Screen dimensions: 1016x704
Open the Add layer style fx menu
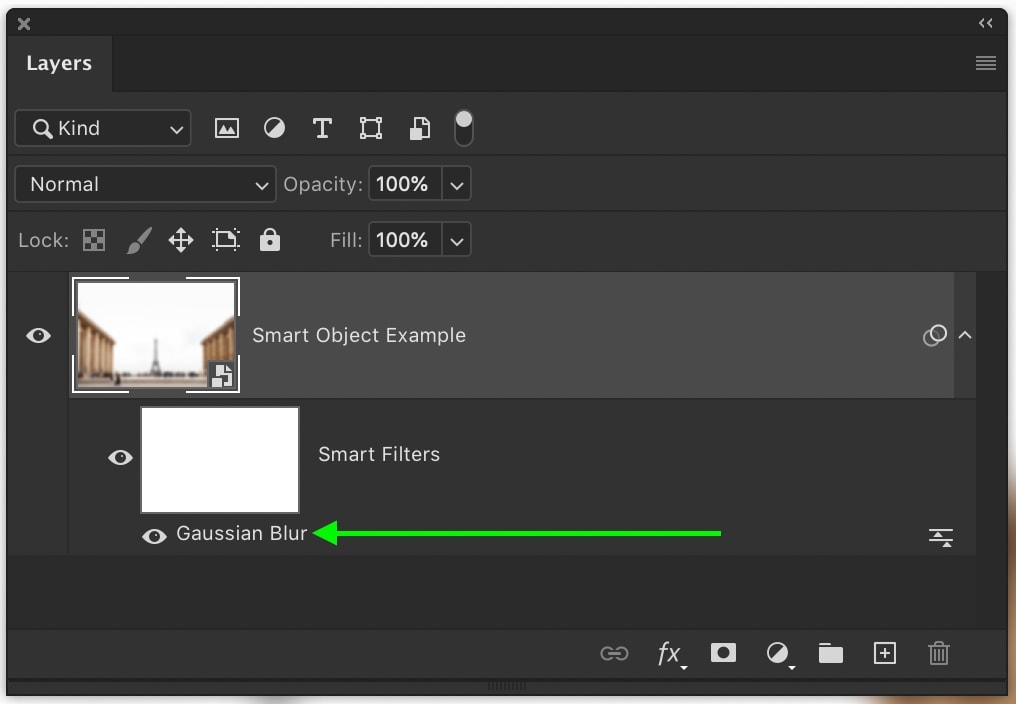tap(670, 653)
